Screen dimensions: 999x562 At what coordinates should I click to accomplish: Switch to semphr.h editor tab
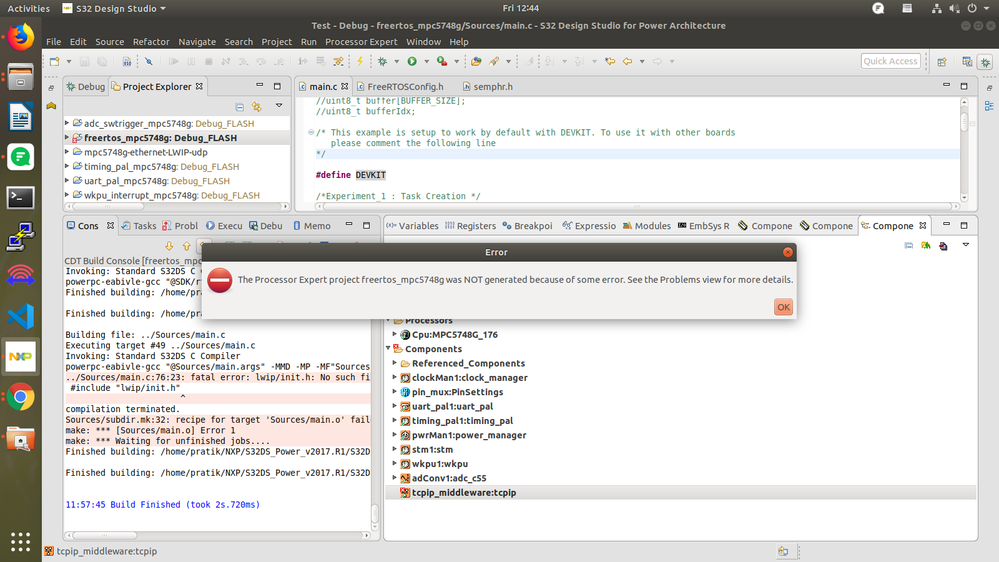click(x=487, y=87)
